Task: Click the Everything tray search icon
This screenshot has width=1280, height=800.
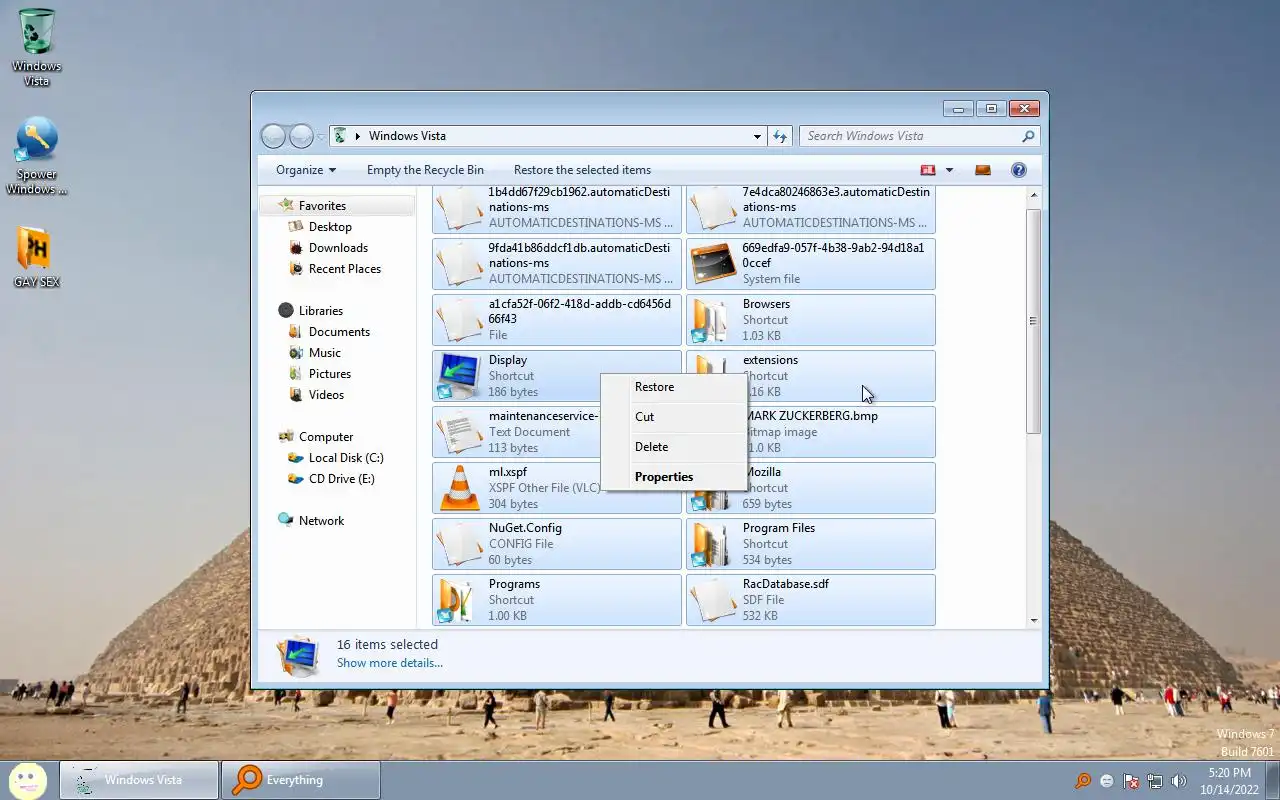Action: pyautogui.click(x=1083, y=781)
